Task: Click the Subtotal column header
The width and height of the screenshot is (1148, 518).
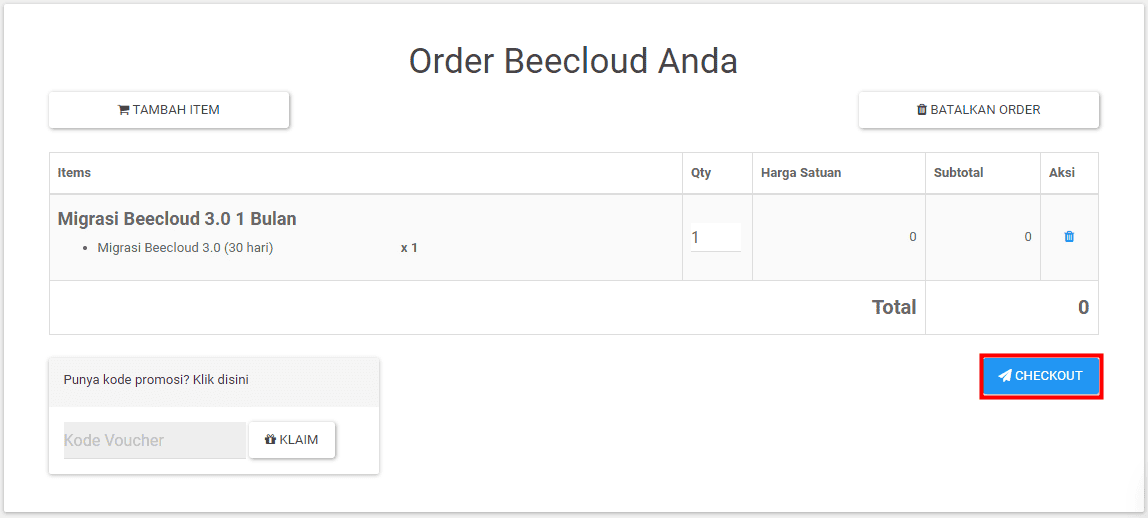Action: (958, 173)
